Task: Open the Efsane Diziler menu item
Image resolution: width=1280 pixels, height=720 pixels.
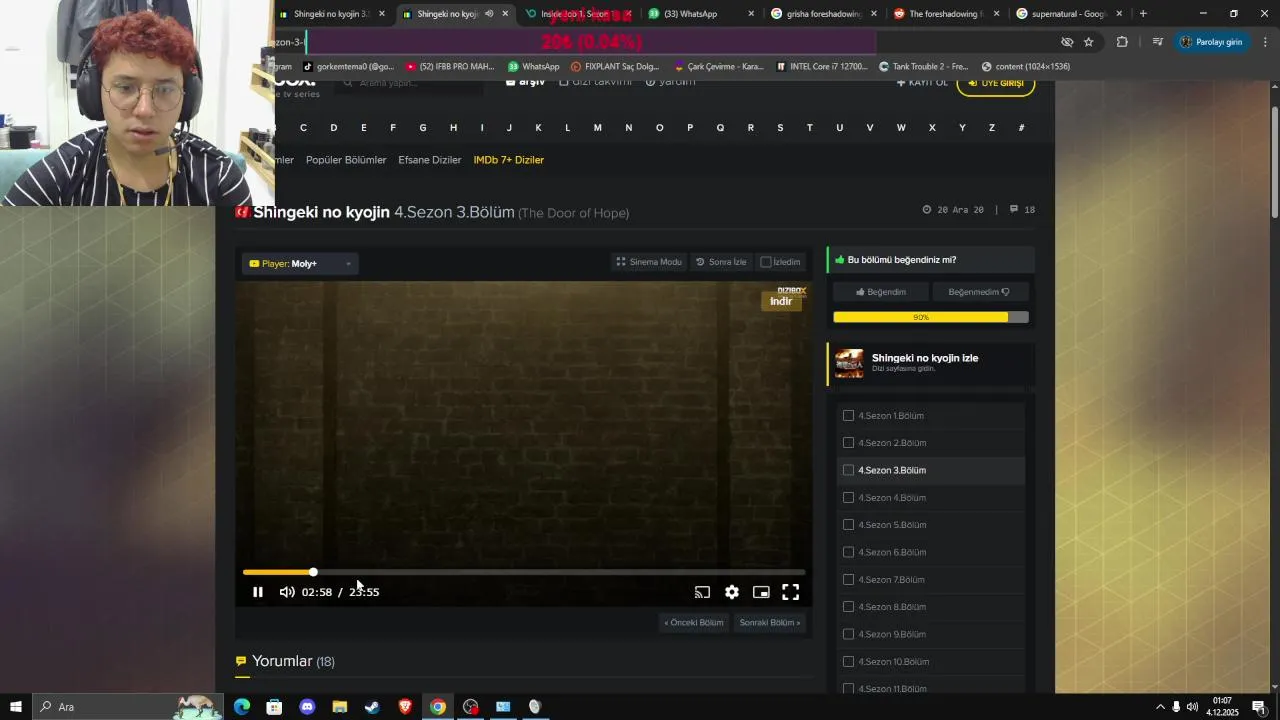Action: coord(430,160)
